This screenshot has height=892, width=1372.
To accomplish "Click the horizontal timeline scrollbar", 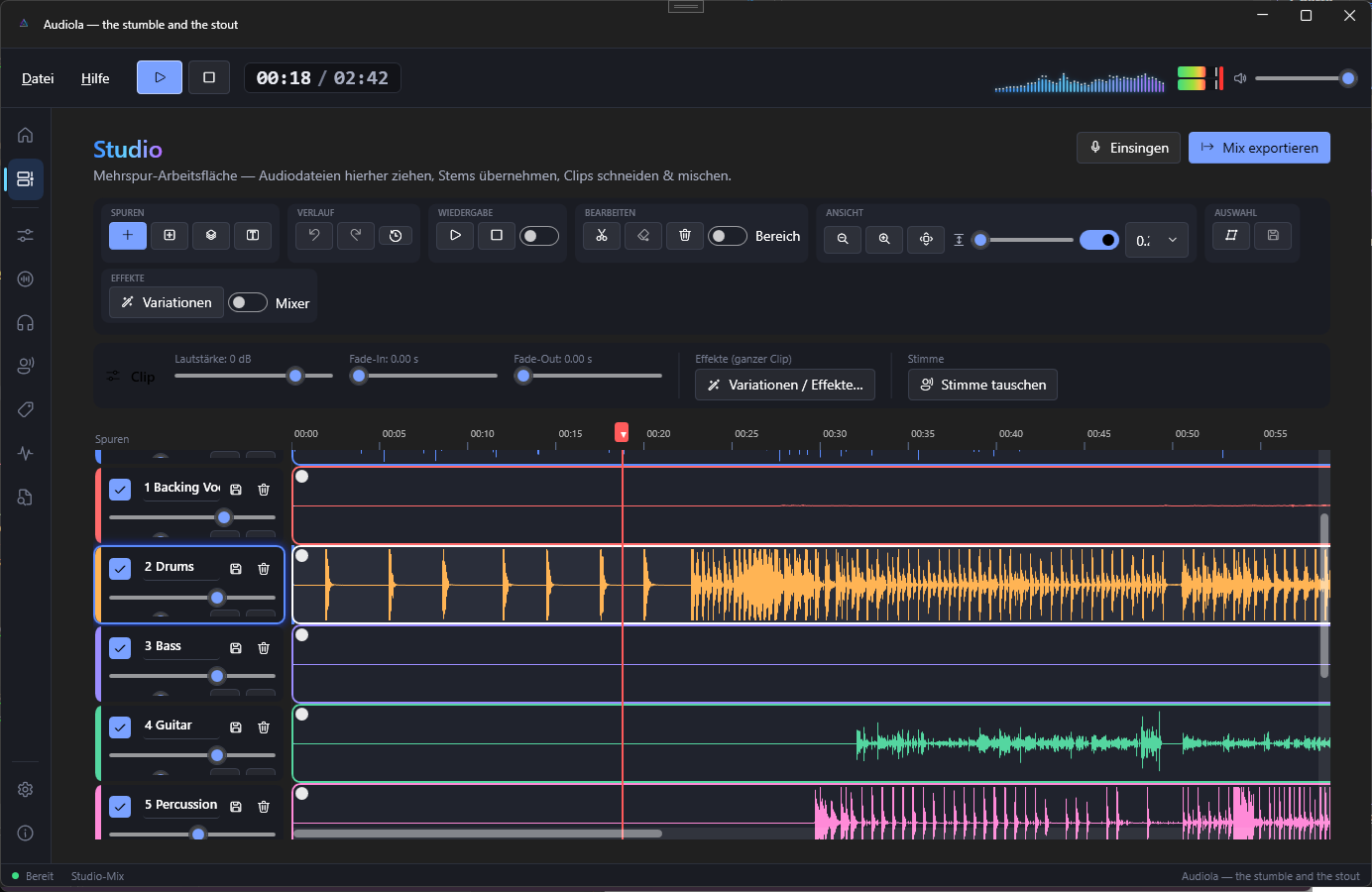I will pos(478,834).
